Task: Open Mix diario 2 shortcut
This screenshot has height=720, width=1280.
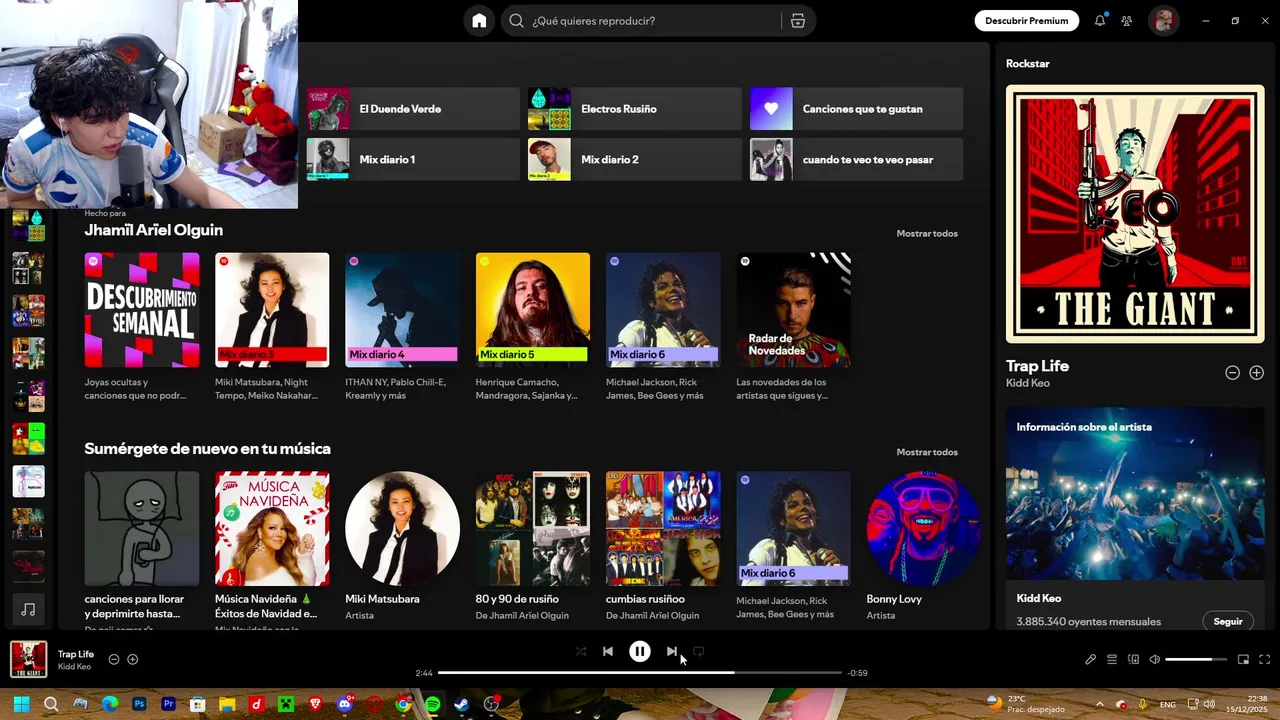Action: tap(635, 160)
